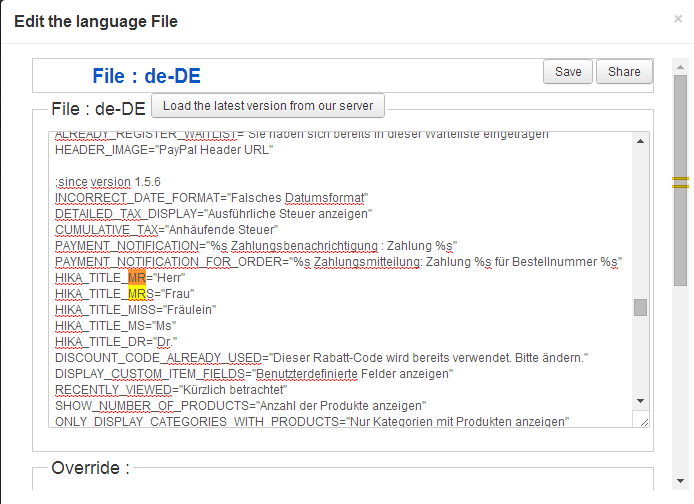
Task: Click the RECENTLY_VIEWED translation line
Action: tap(171, 390)
